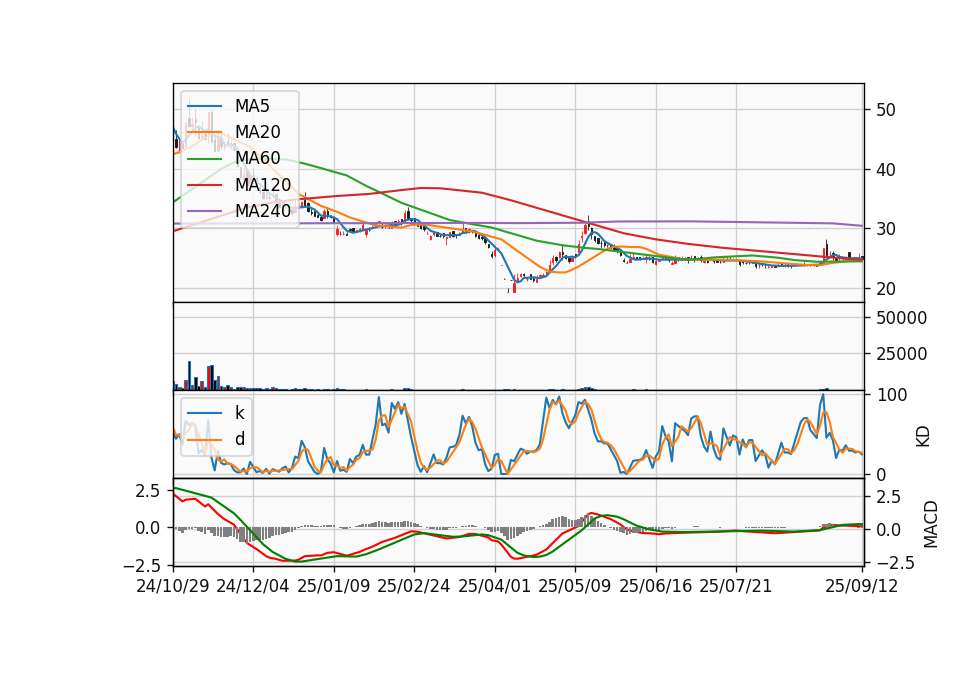The width and height of the screenshot is (960, 690).
Task: Click the MA120 legend label
Action: coord(263,184)
